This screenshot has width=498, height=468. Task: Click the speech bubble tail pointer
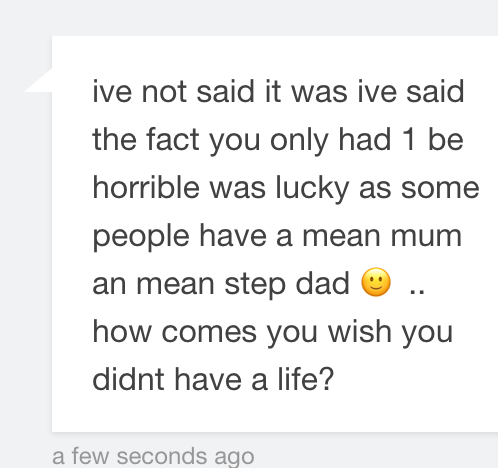click(39, 80)
